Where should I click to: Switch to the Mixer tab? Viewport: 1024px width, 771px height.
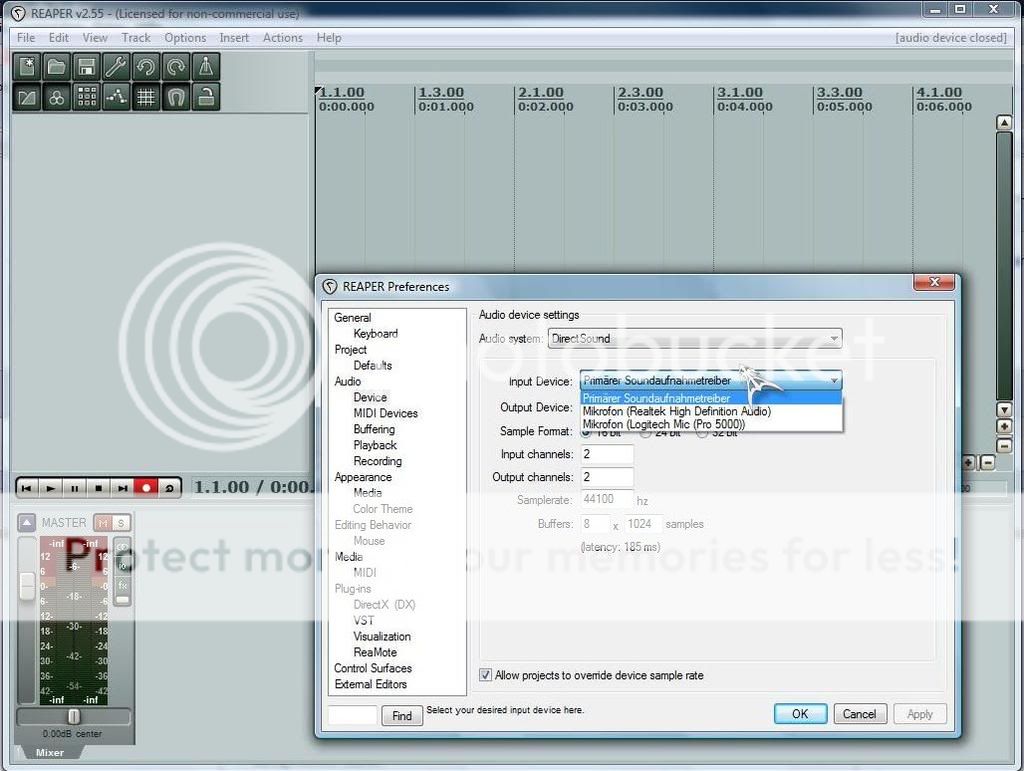(50, 753)
